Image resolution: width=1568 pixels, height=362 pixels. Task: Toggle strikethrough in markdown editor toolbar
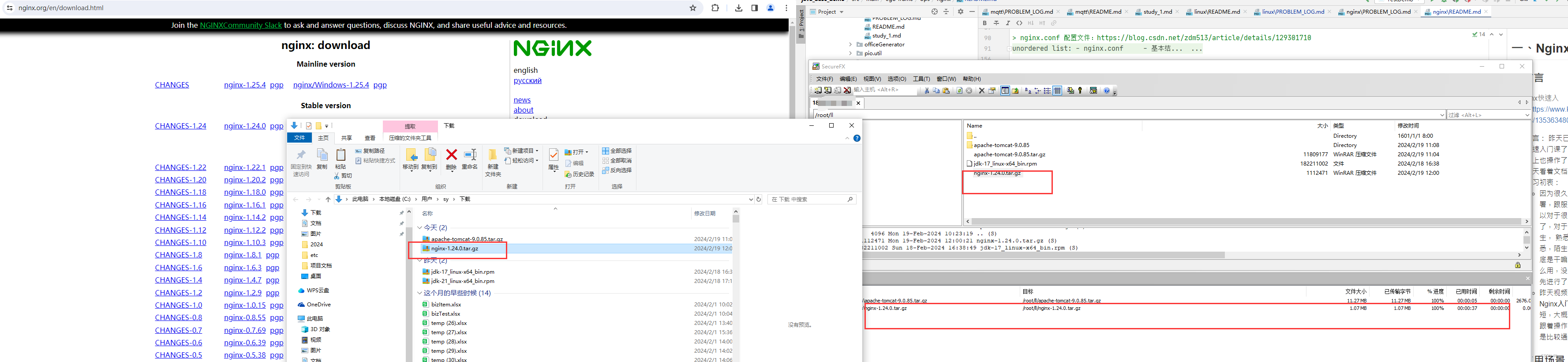click(996, 23)
